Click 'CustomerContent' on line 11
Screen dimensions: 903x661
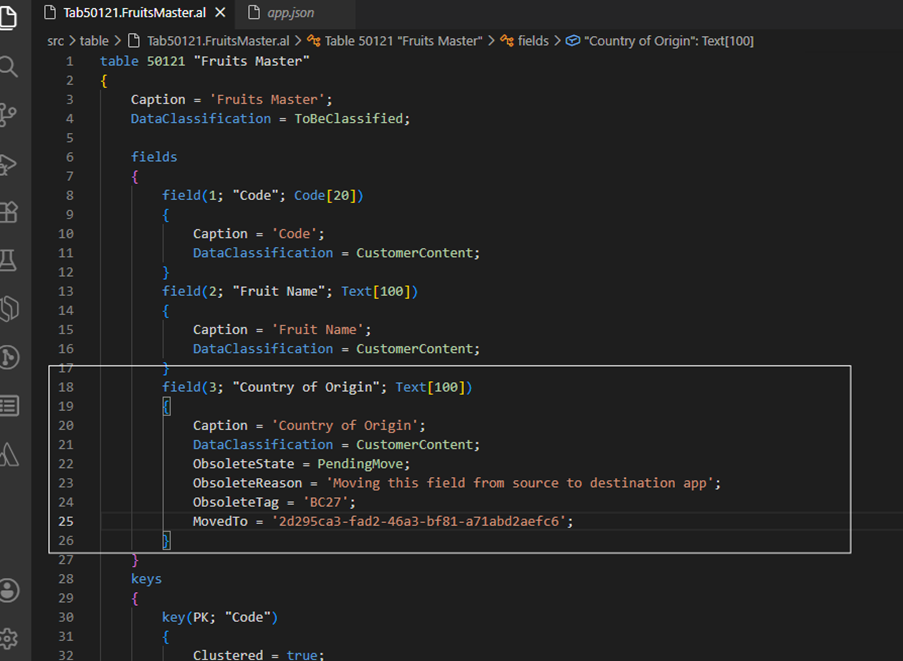pos(414,253)
